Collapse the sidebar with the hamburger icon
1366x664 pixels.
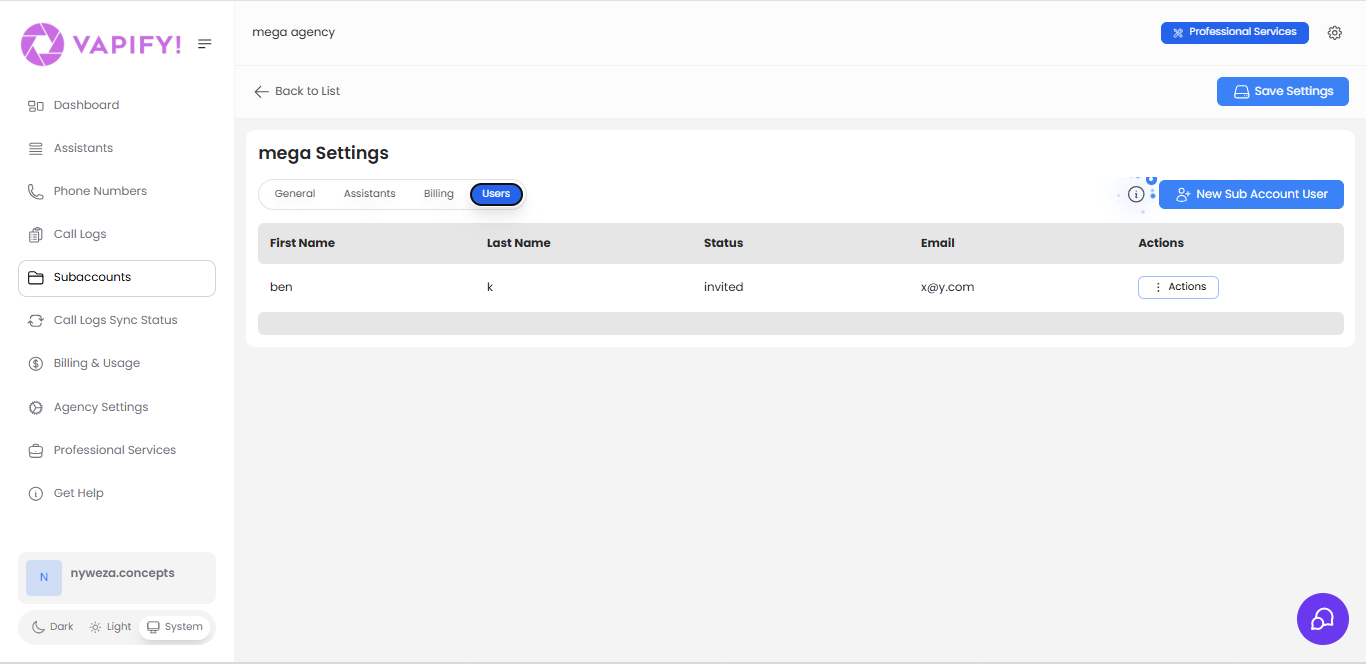204,43
